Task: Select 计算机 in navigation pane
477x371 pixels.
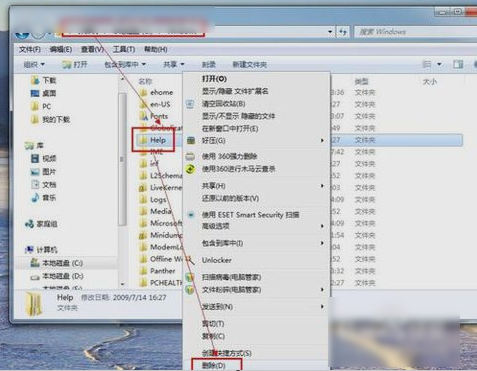Action: click(47, 250)
